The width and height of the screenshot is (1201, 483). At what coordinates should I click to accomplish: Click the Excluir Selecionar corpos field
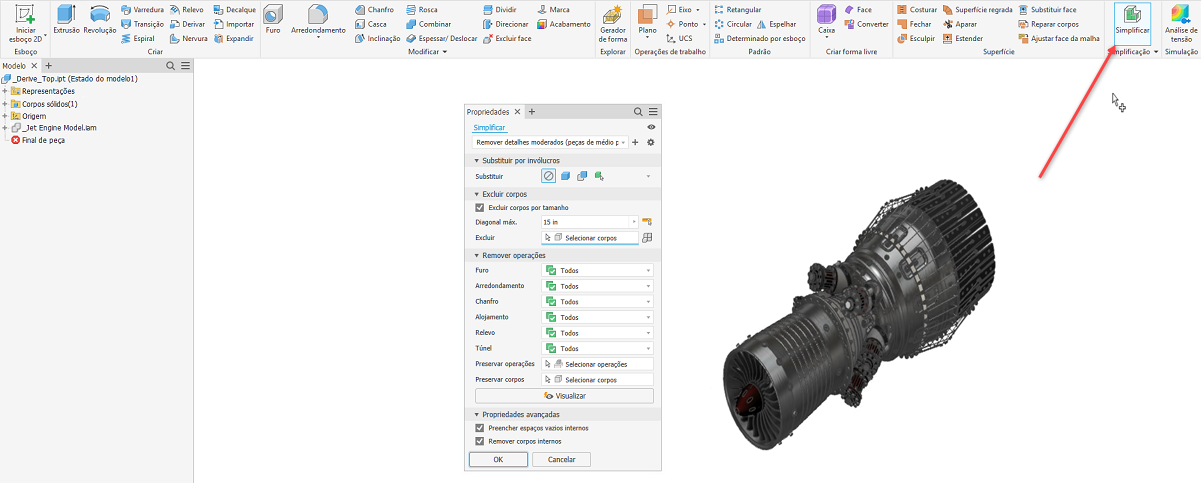click(589, 238)
